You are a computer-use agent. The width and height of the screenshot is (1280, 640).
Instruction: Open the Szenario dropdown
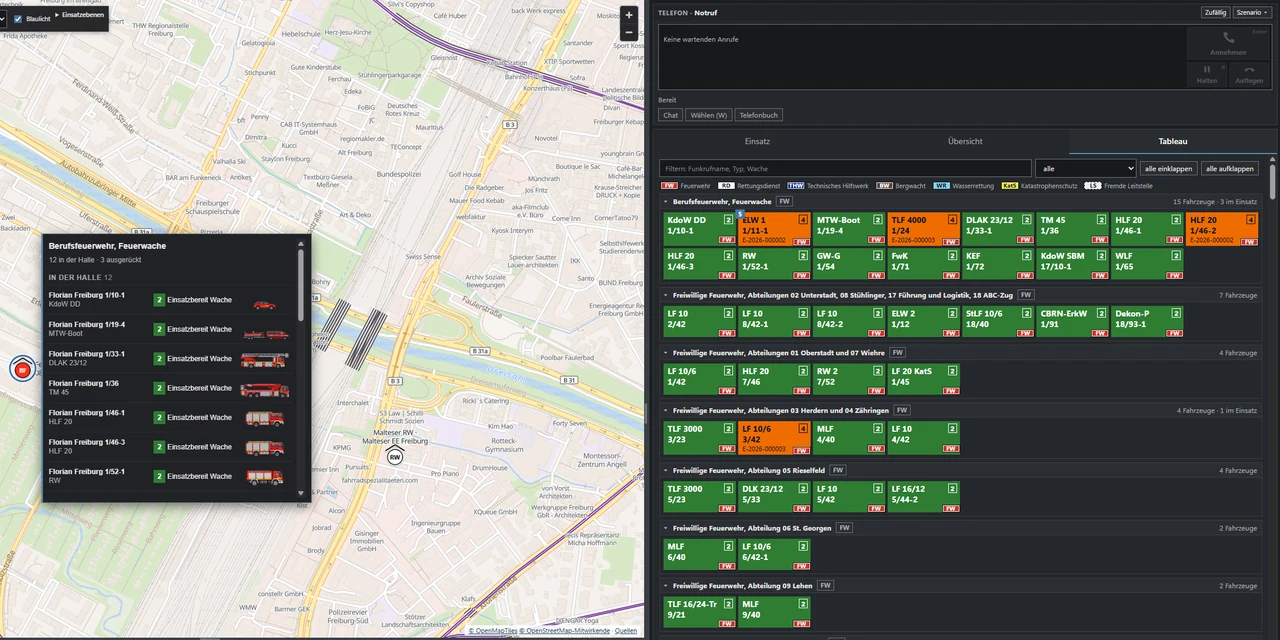pos(1250,12)
